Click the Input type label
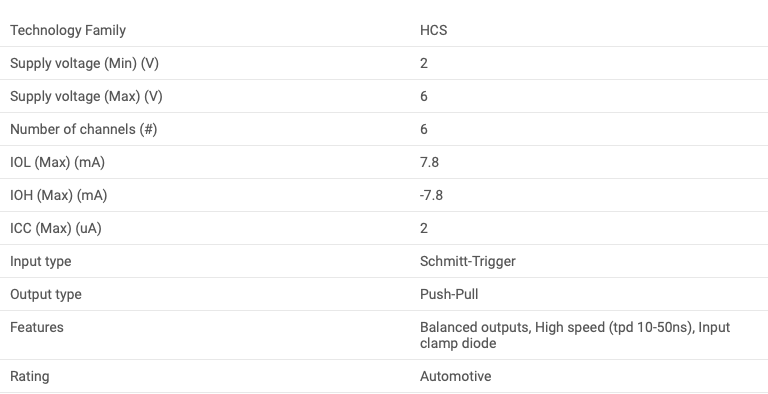768x394 pixels. coord(41,262)
